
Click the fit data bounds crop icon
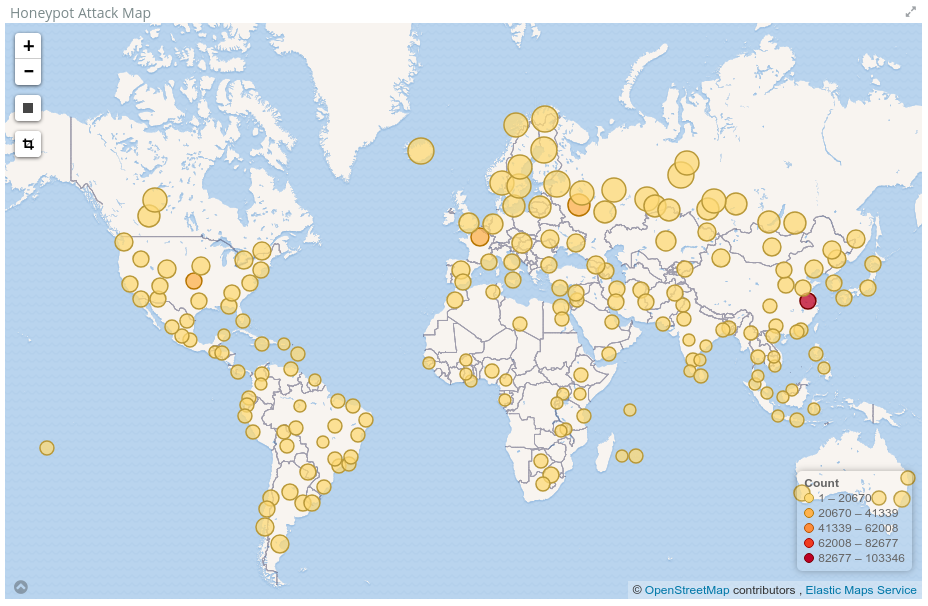point(28,144)
